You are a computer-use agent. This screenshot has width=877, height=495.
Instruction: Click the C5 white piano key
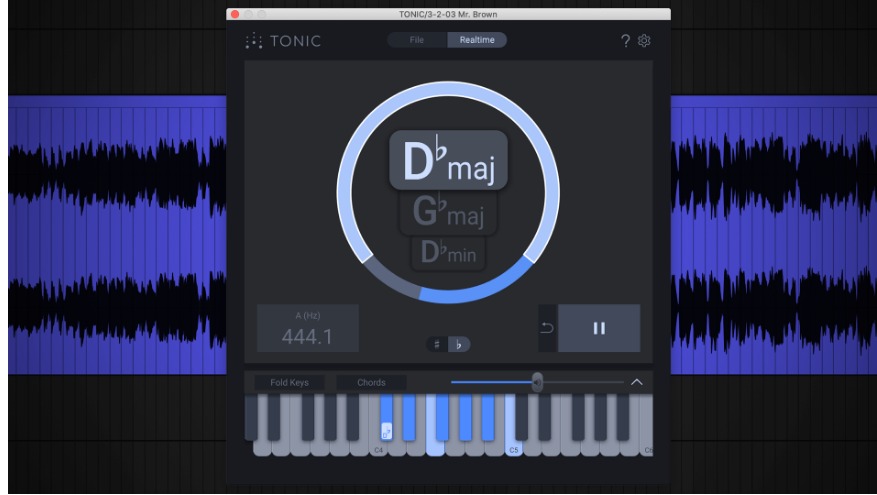pyautogui.click(x=513, y=449)
